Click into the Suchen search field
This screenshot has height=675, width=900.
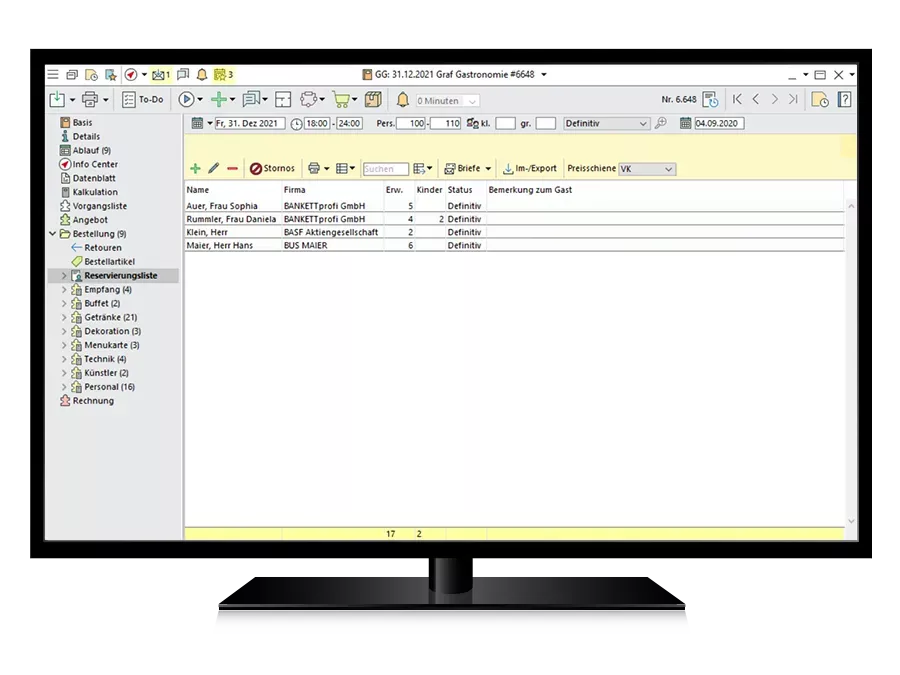[x=384, y=170]
